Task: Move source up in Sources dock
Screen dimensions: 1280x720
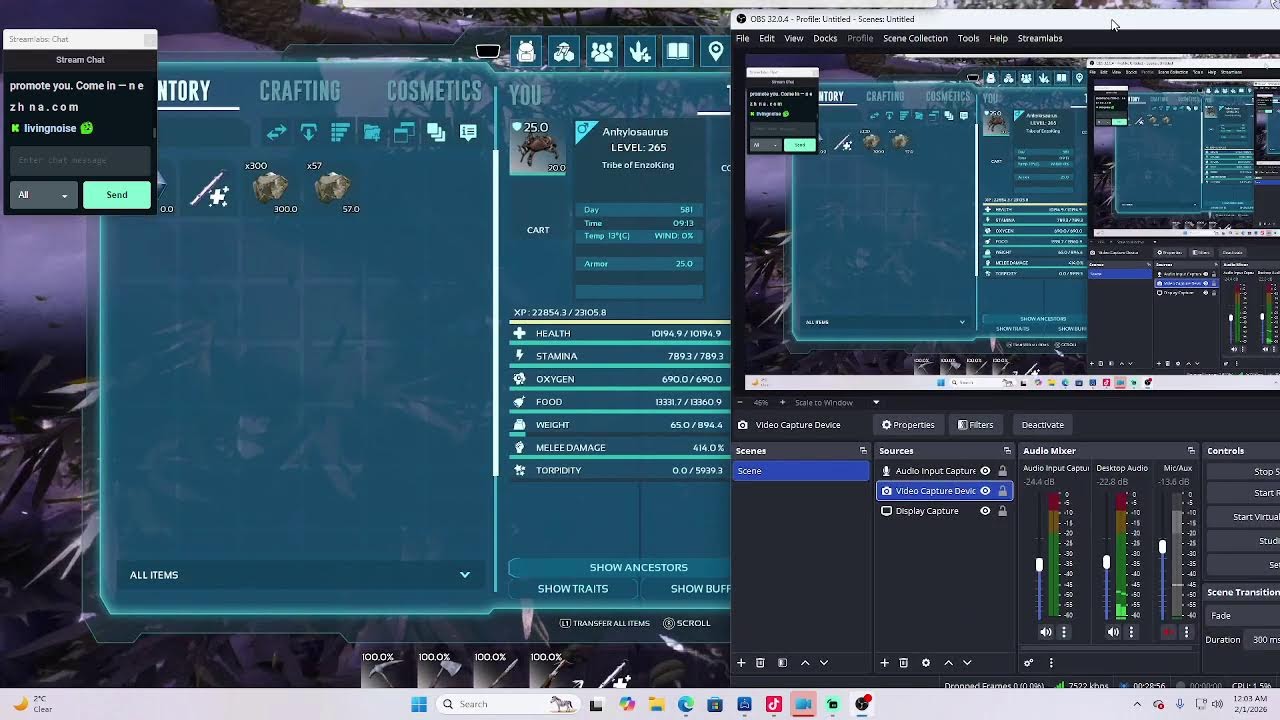Action: [948, 662]
